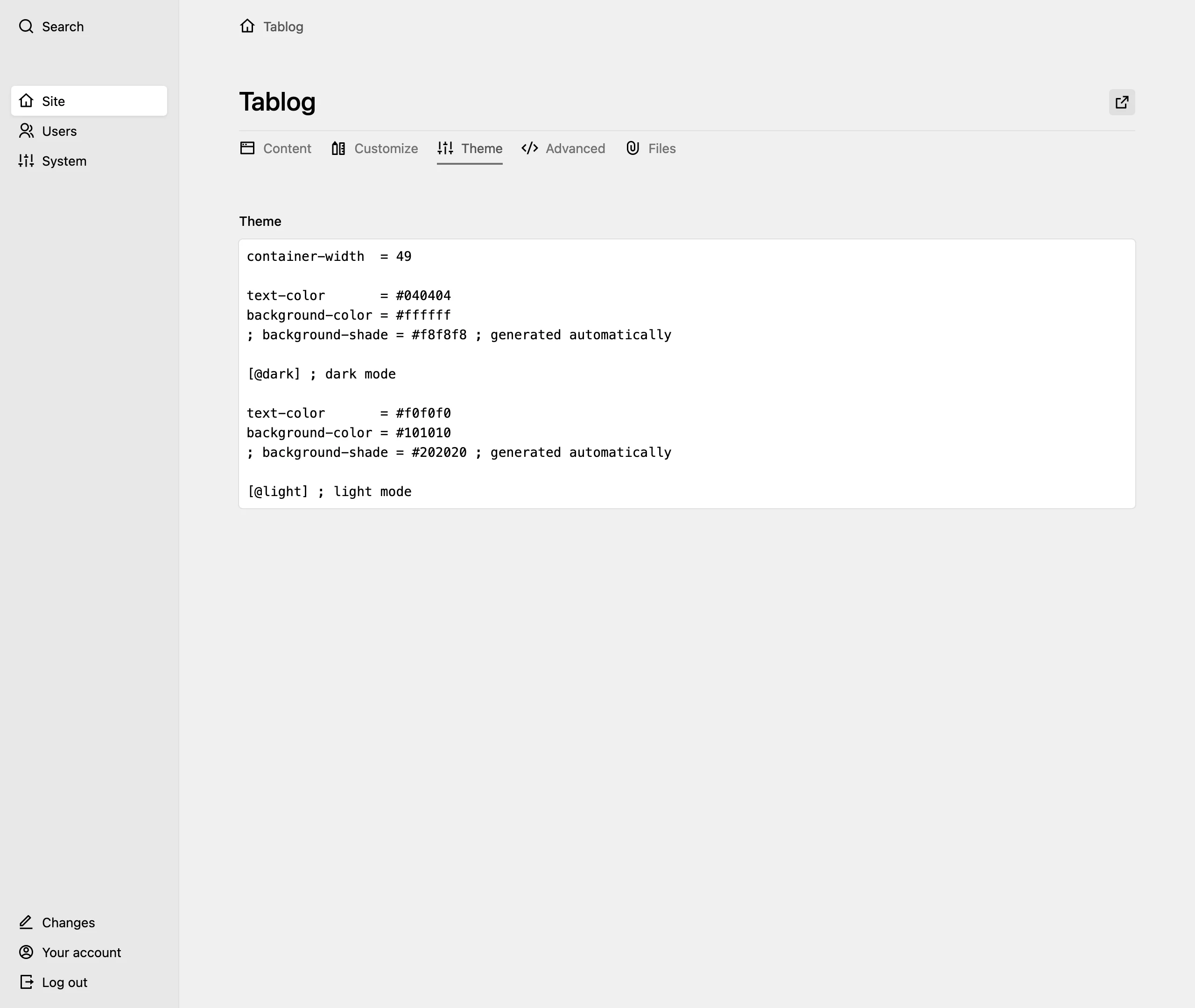Click the Users sidebar label
Image resolution: width=1195 pixels, height=1008 pixels.
[59, 132]
